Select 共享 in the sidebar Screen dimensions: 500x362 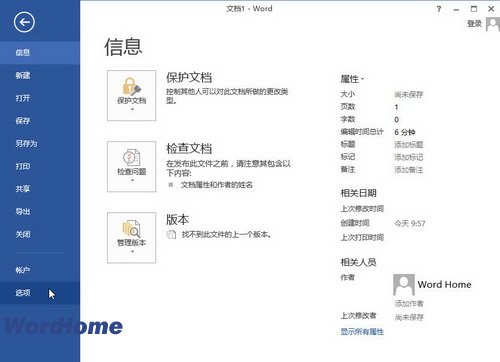[x=40, y=189]
